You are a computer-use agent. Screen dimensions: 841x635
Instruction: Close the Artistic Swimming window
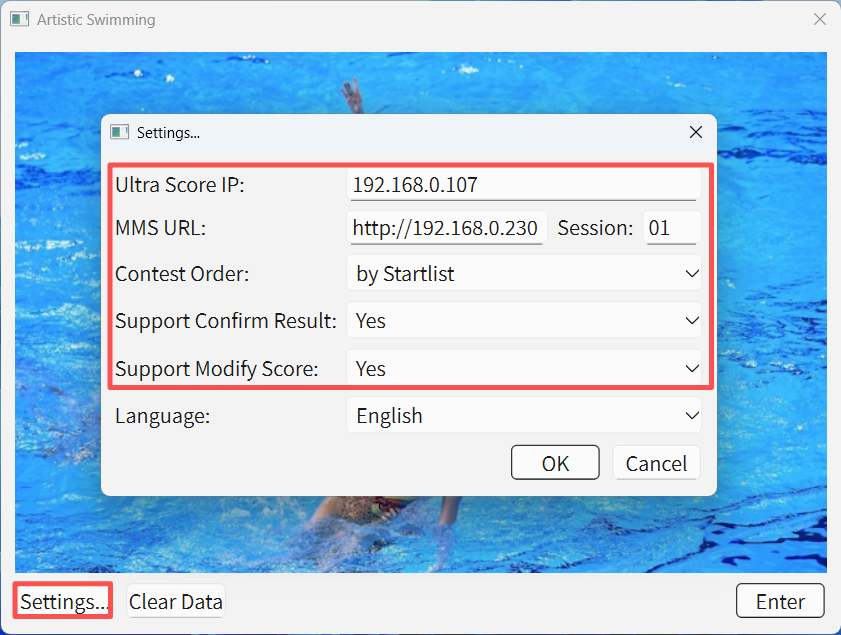(x=820, y=19)
